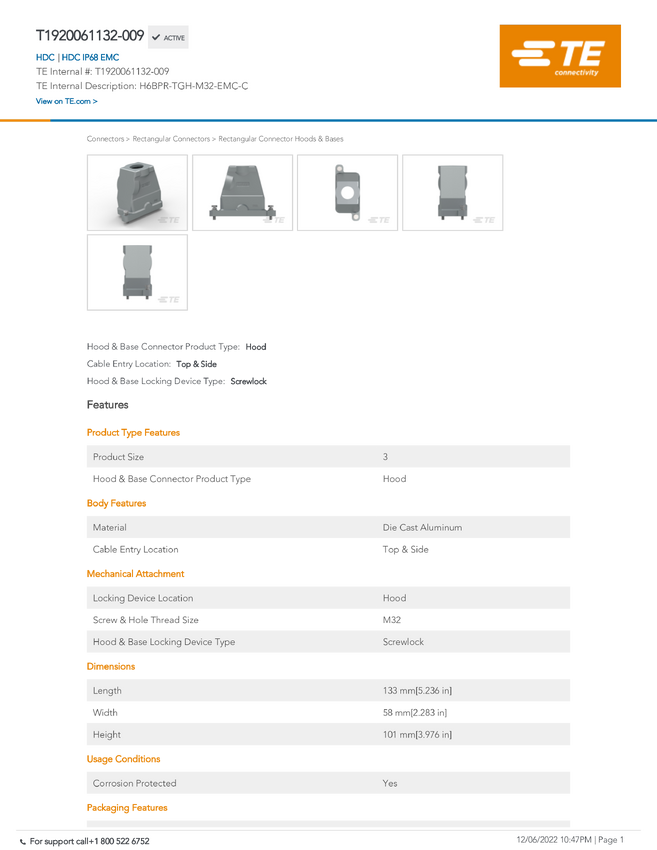Viewport: 657px width, 850px height.
Task: Click Corrosion Protected row label
Action: (x=134, y=783)
